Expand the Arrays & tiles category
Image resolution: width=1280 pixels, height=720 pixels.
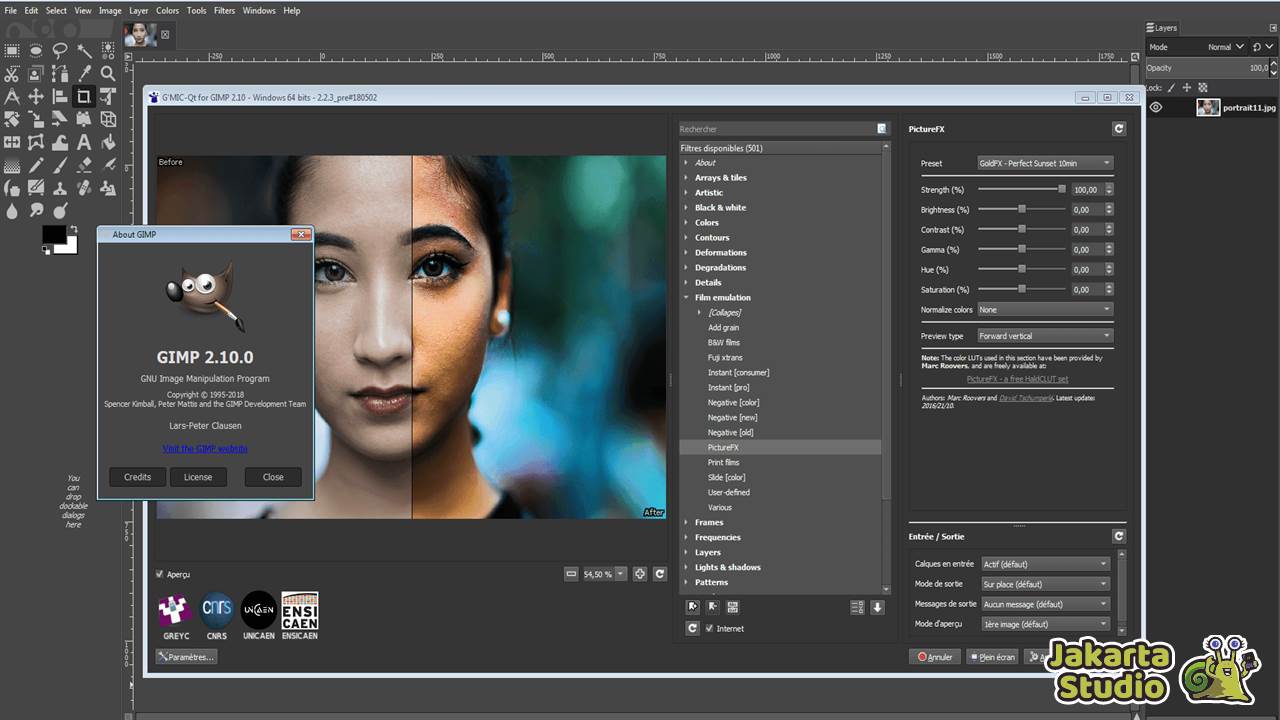click(x=686, y=178)
